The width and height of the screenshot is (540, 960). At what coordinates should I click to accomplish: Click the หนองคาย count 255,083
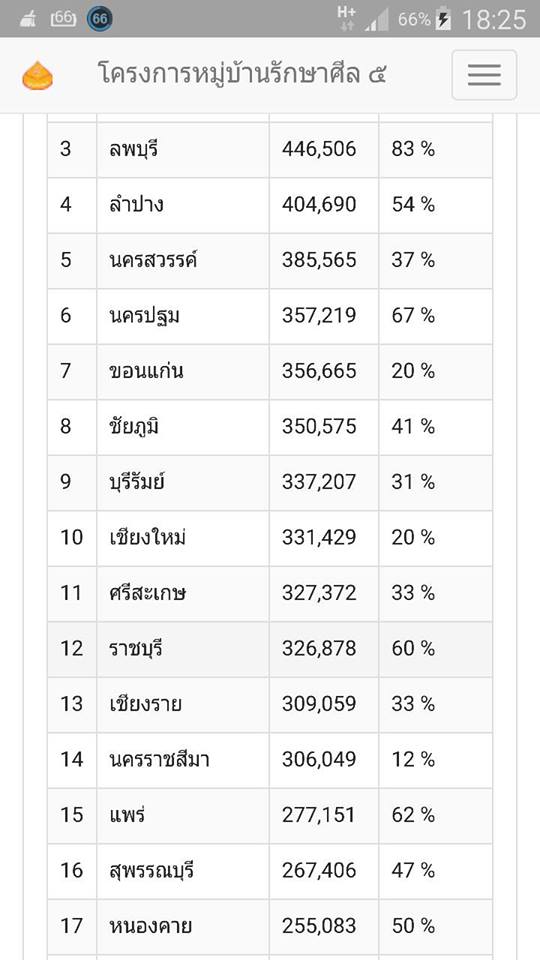click(x=319, y=926)
